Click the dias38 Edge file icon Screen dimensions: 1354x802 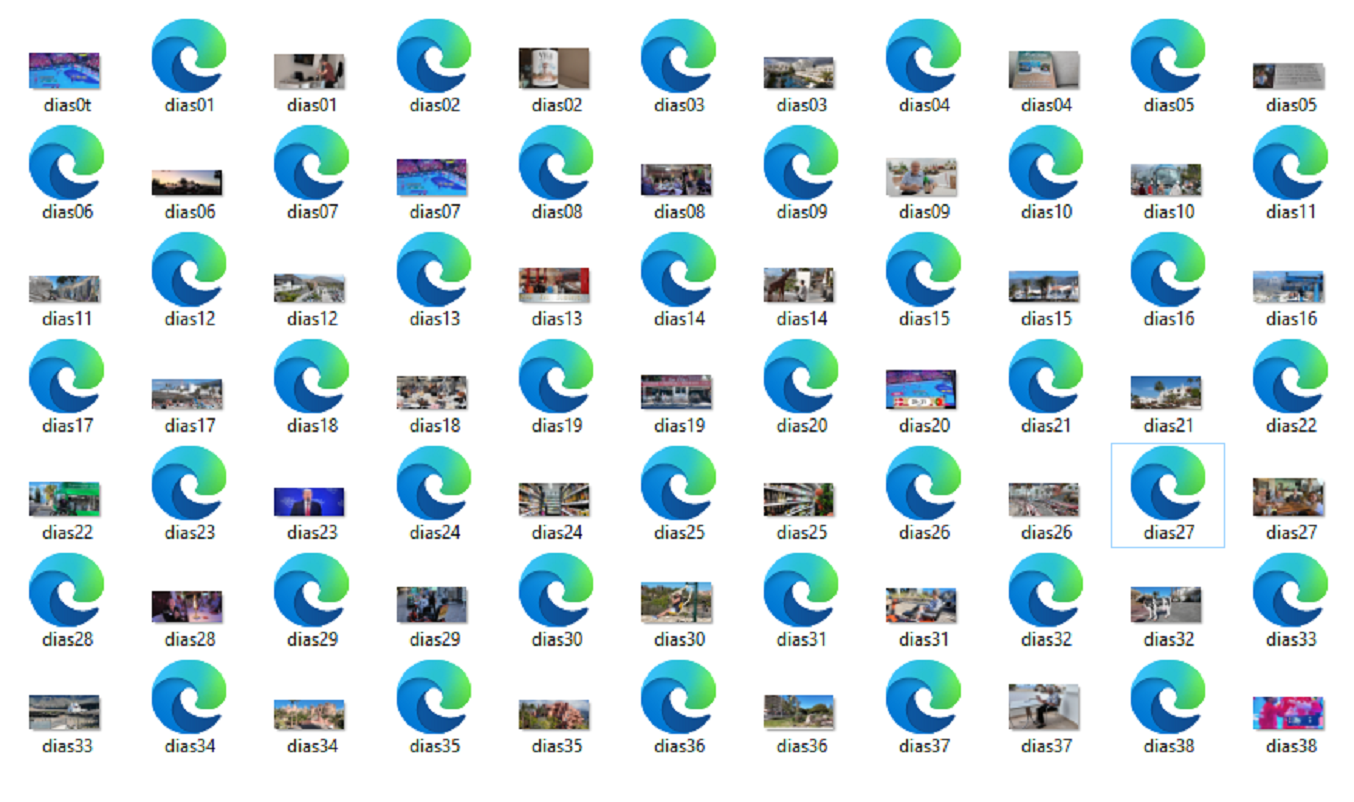pos(1168,699)
